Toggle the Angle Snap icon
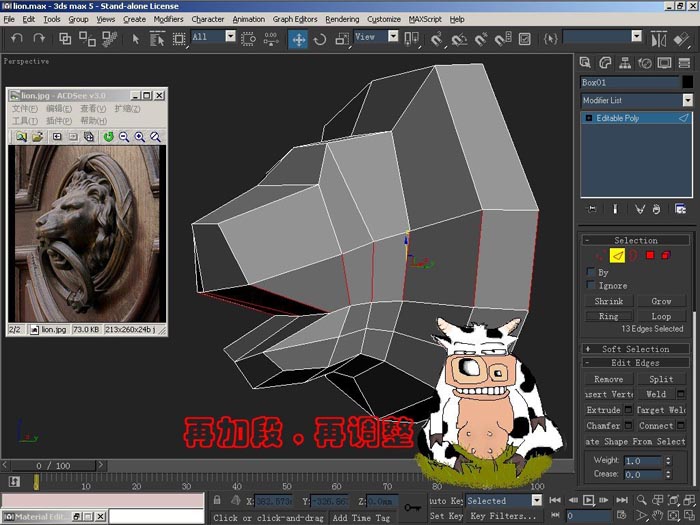 458,39
